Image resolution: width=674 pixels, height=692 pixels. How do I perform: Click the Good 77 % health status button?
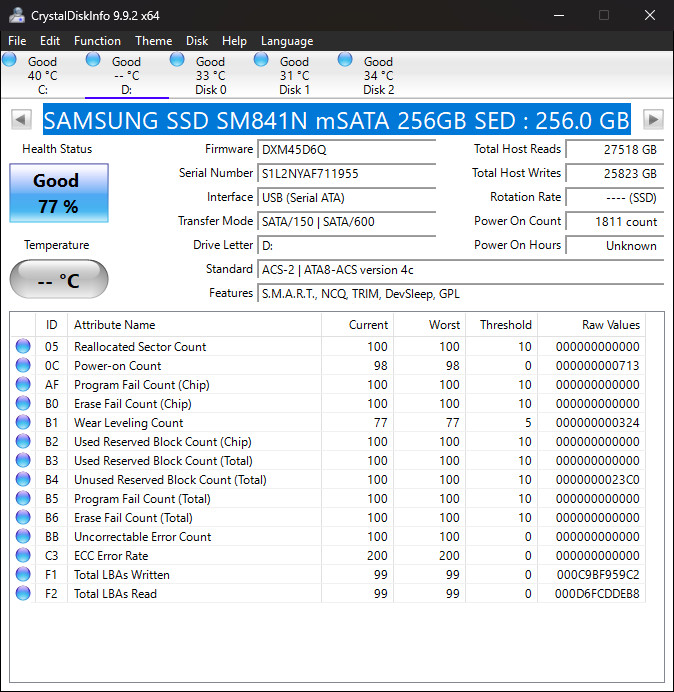click(x=59, y=193)
